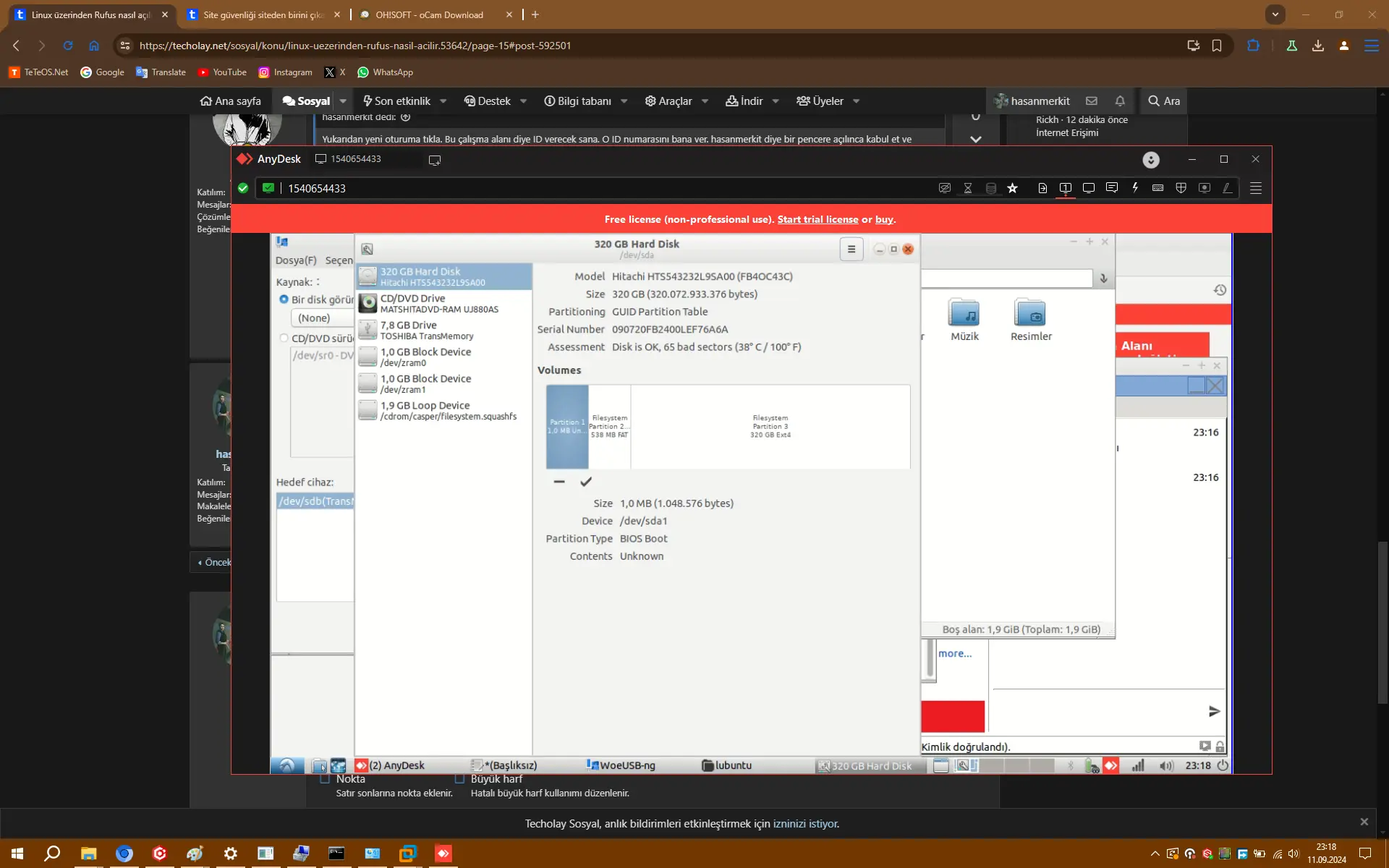Open forum inbox envelope icon

pyautogui.click(x=1092, y=101)
